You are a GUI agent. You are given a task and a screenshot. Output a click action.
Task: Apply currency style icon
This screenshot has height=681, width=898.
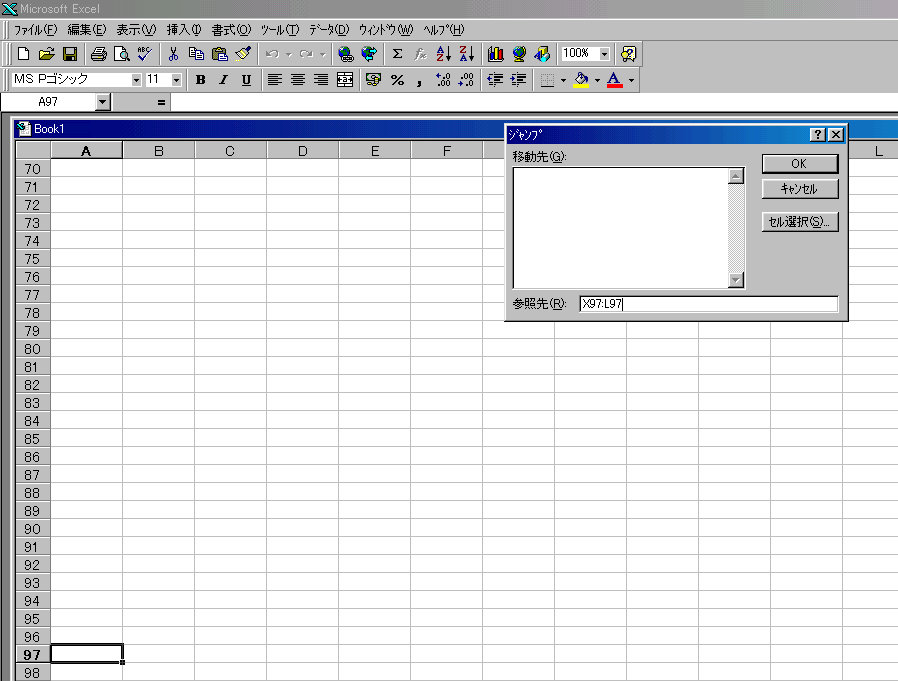tap(373, 80)
